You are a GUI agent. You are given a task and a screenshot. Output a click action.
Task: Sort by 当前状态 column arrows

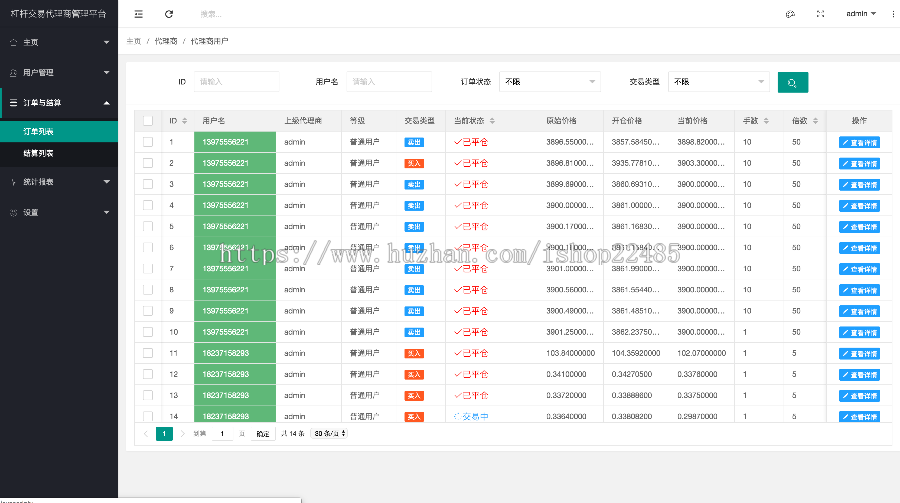(x=492, y=121)
